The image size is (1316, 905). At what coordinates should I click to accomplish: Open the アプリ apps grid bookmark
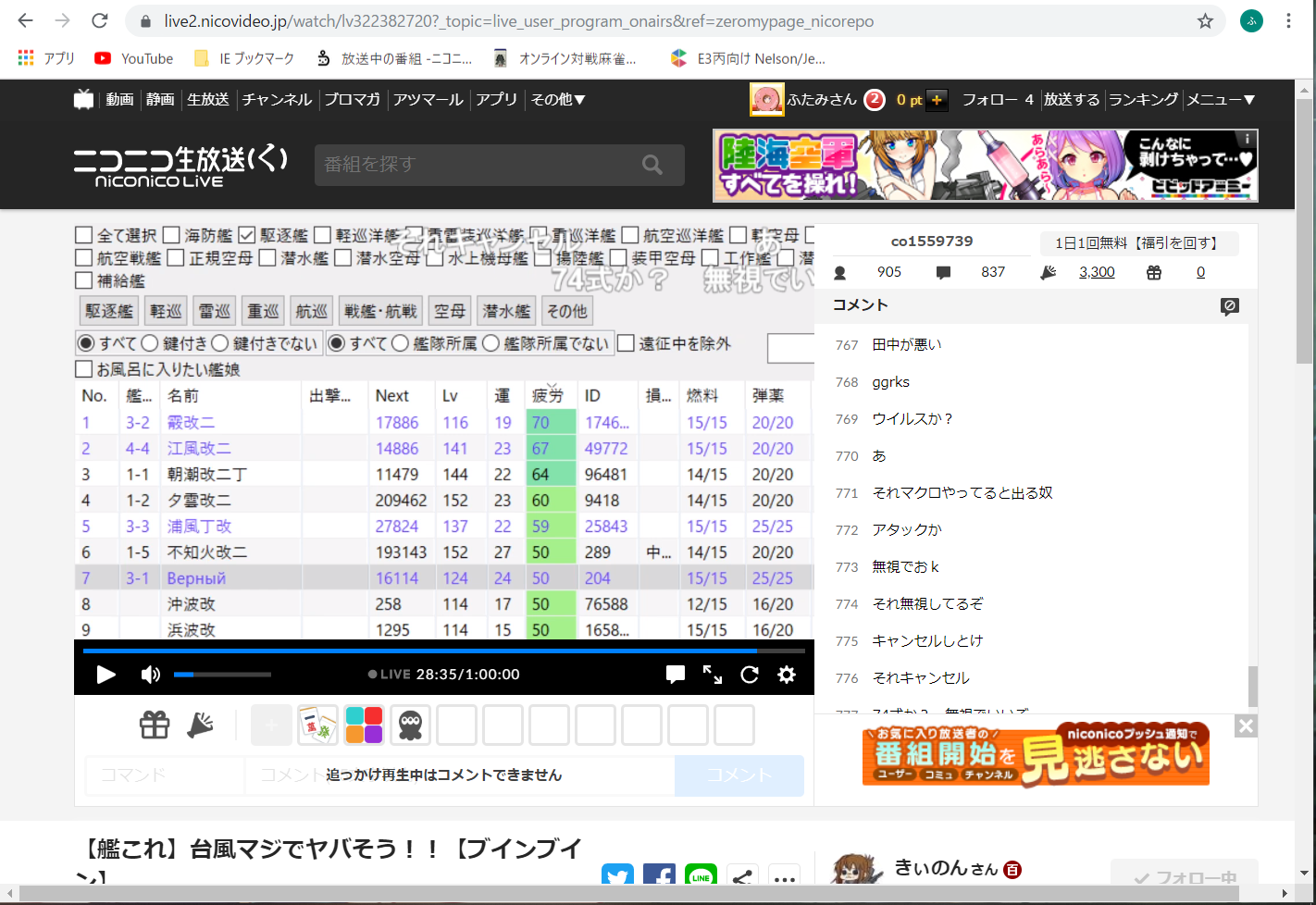click(x=46, y=58)
